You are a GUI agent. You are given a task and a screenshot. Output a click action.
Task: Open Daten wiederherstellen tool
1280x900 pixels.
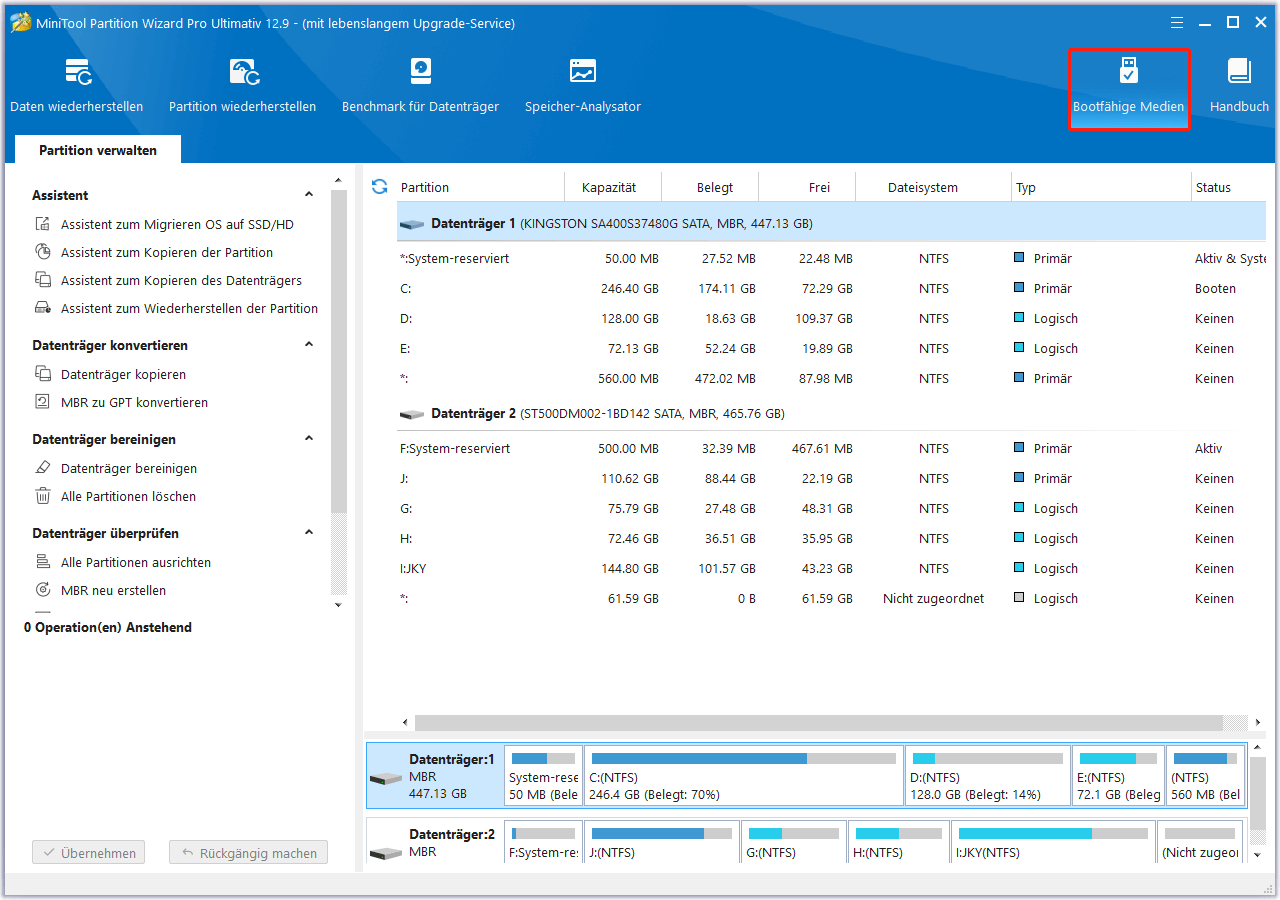tap(77, 86)
